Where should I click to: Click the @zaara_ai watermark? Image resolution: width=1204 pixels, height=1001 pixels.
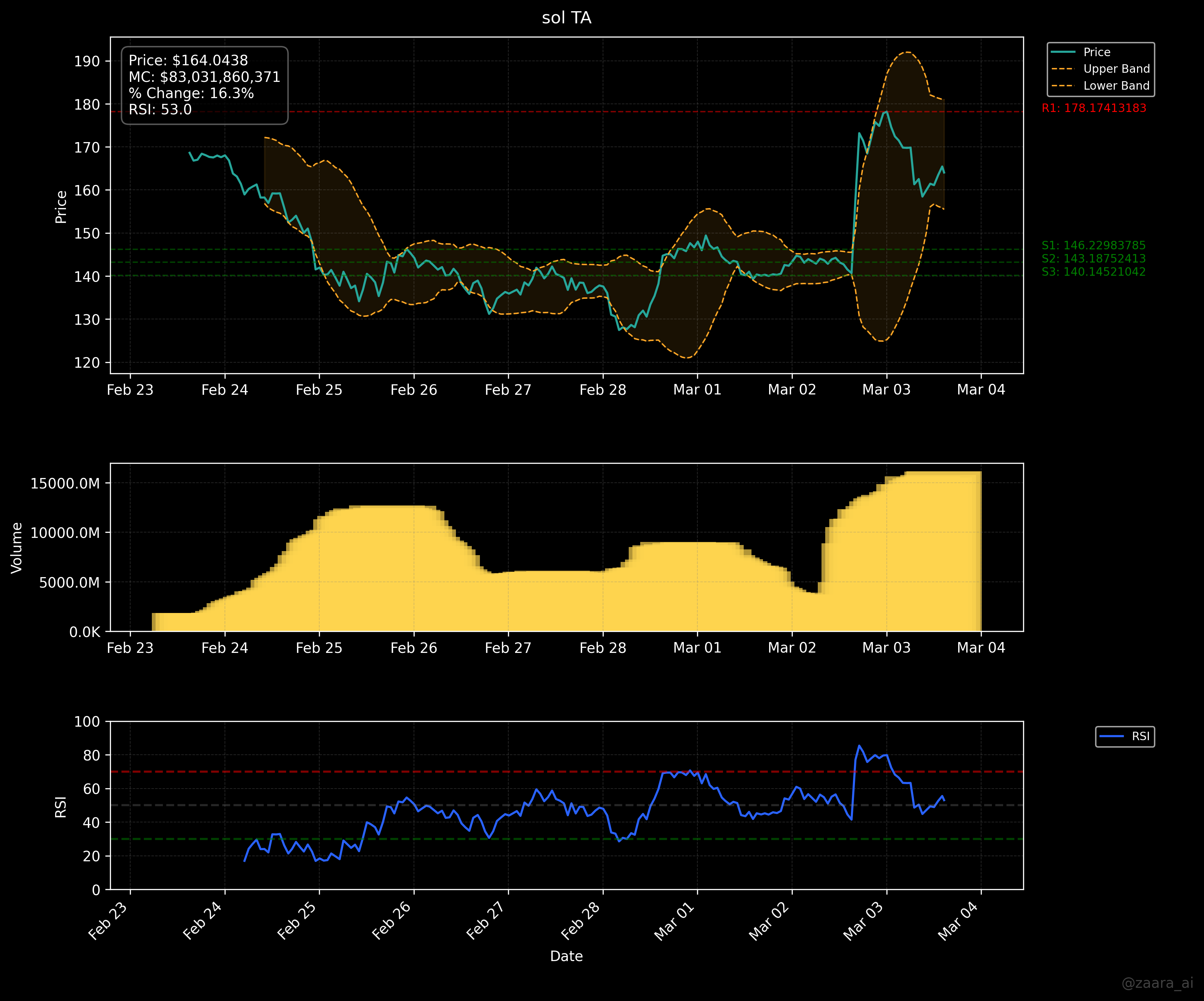point(1157,983)
